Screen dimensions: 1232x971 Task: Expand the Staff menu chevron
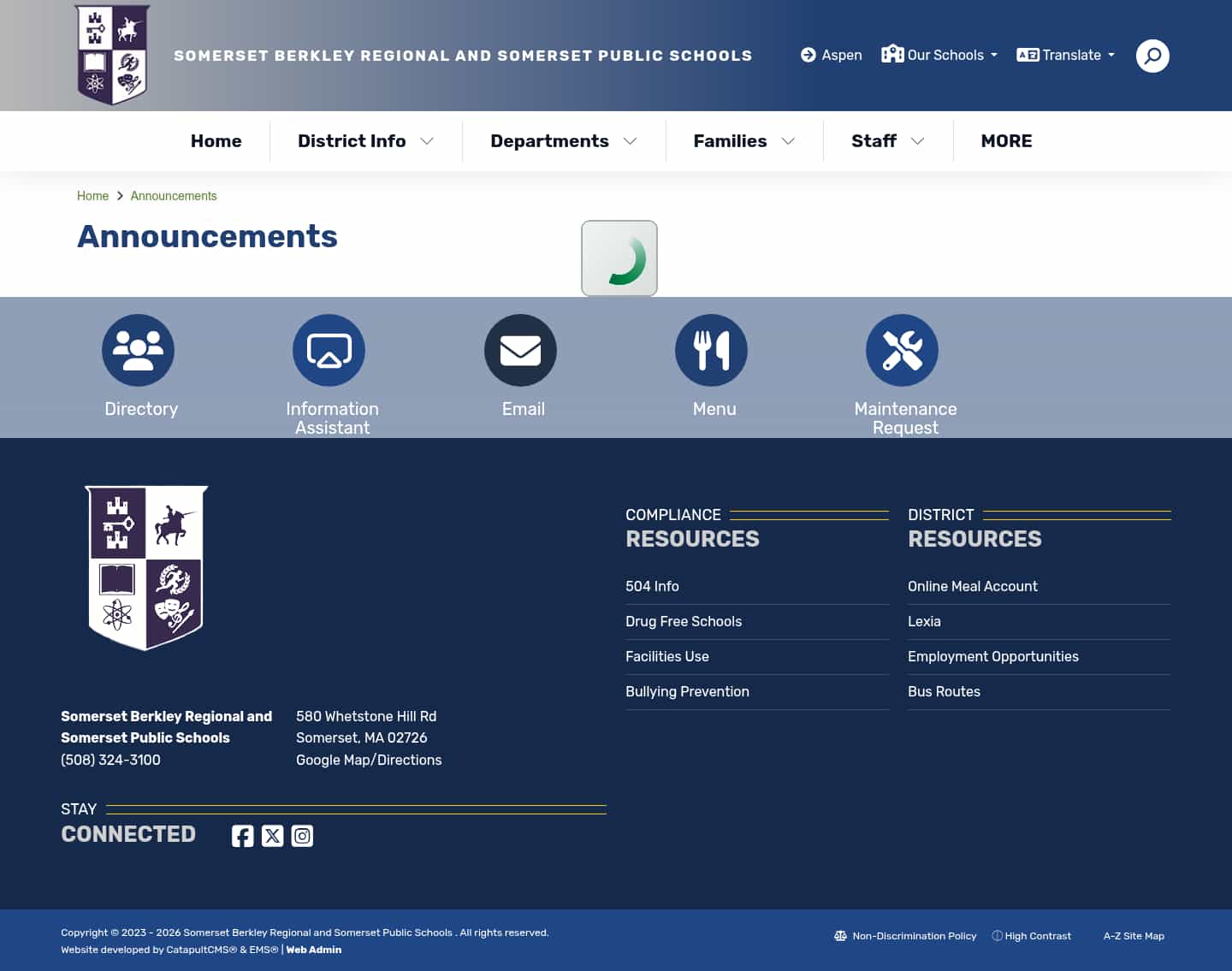tap(918, 141)
